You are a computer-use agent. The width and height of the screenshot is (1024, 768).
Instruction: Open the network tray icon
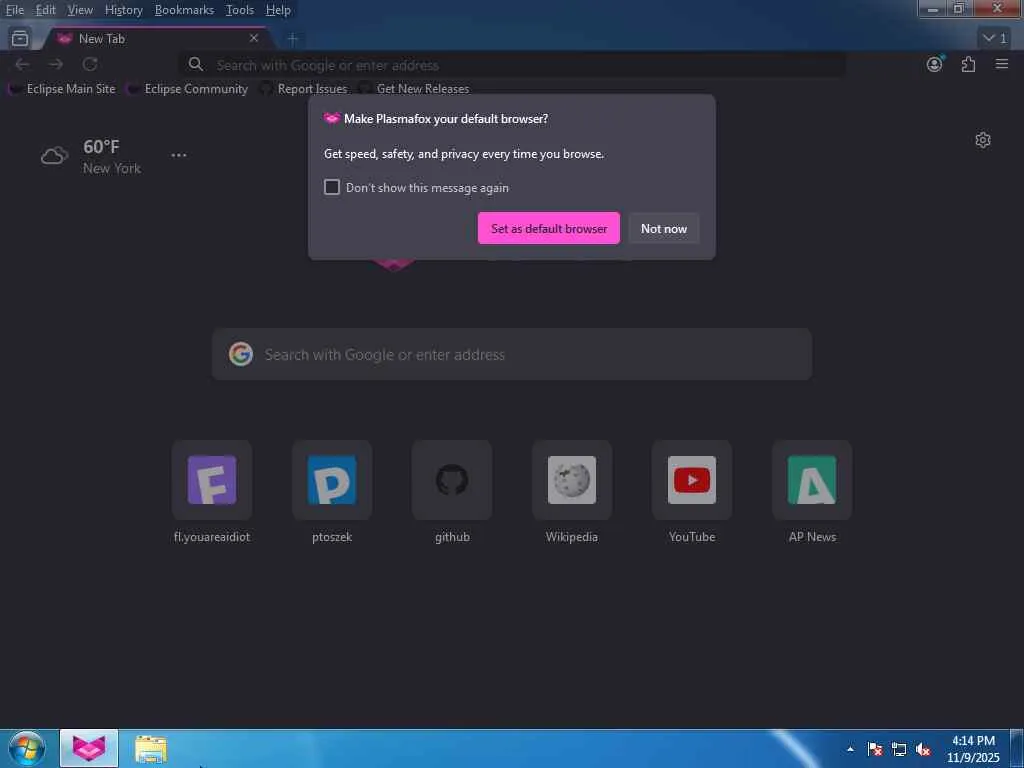point(899,749)
